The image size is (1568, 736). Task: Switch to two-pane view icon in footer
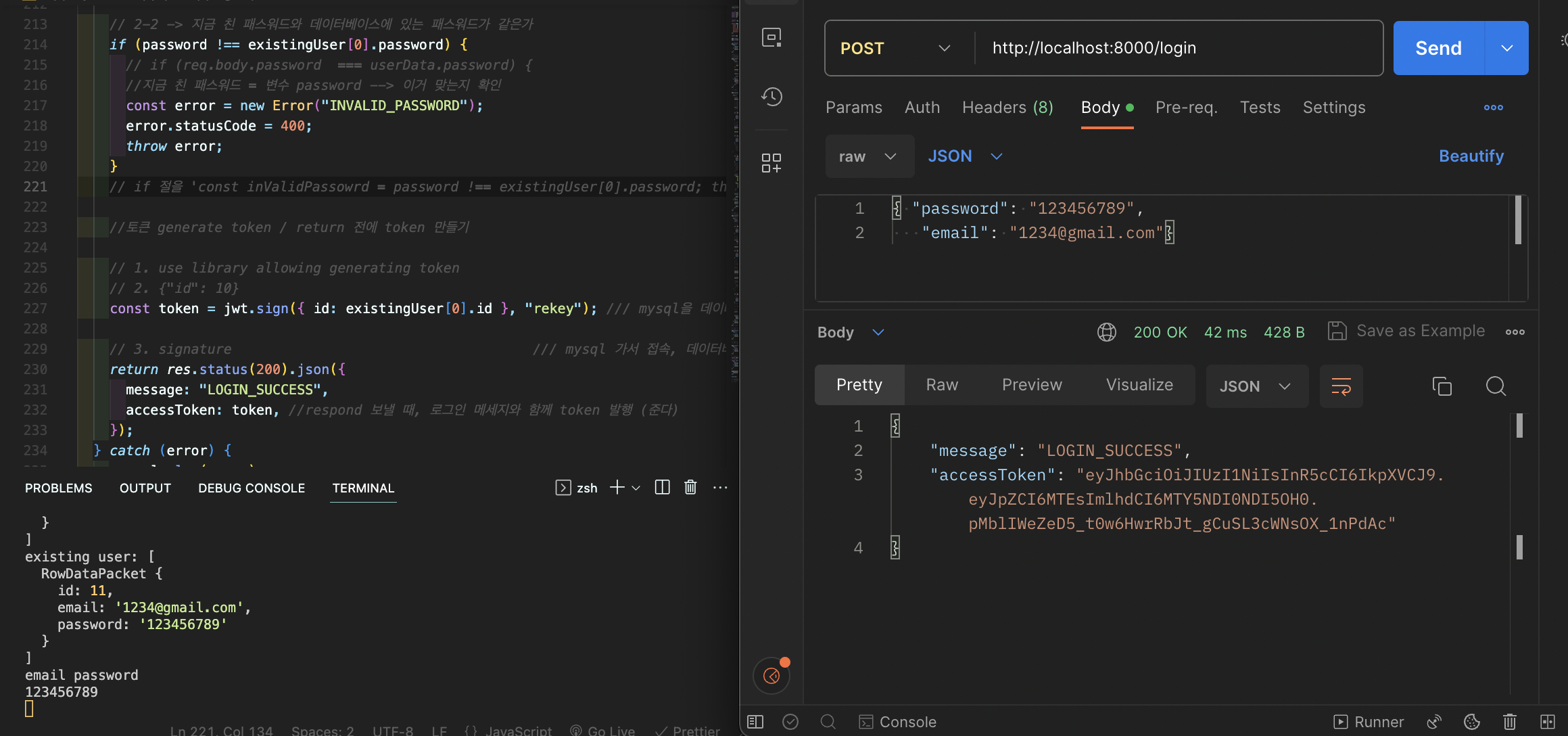1548,722
